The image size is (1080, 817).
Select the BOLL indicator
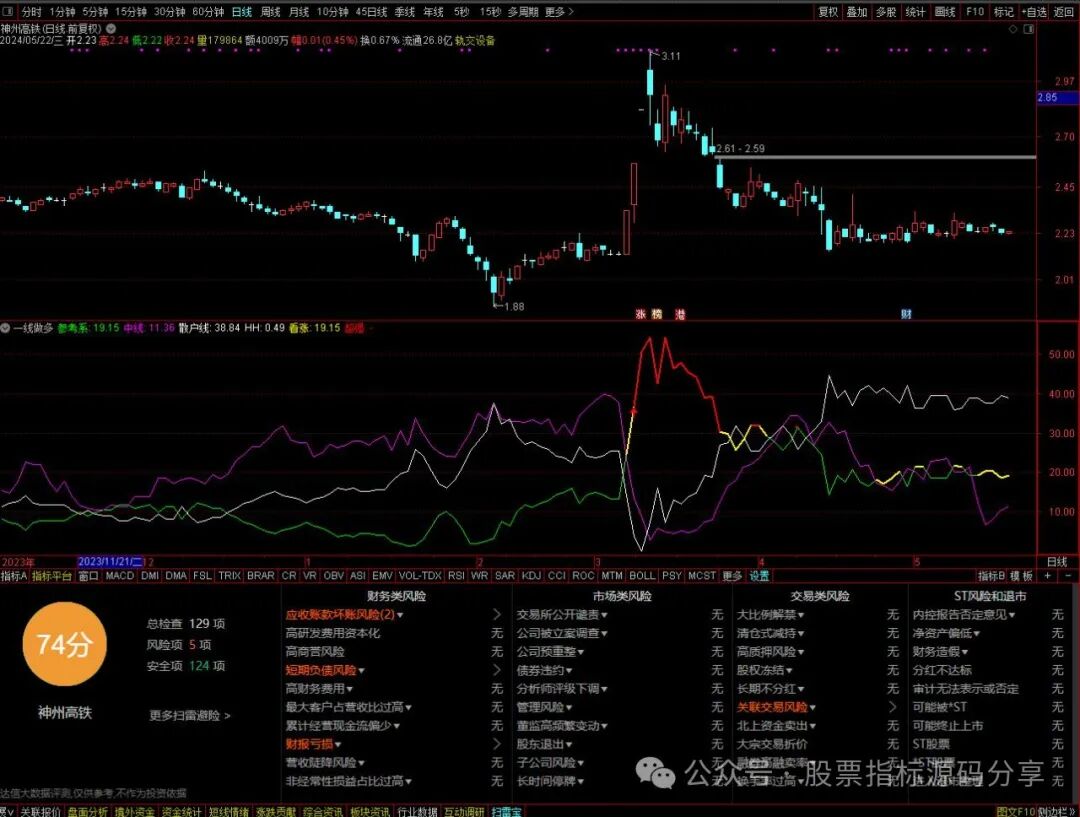click(x=642, y=575)
